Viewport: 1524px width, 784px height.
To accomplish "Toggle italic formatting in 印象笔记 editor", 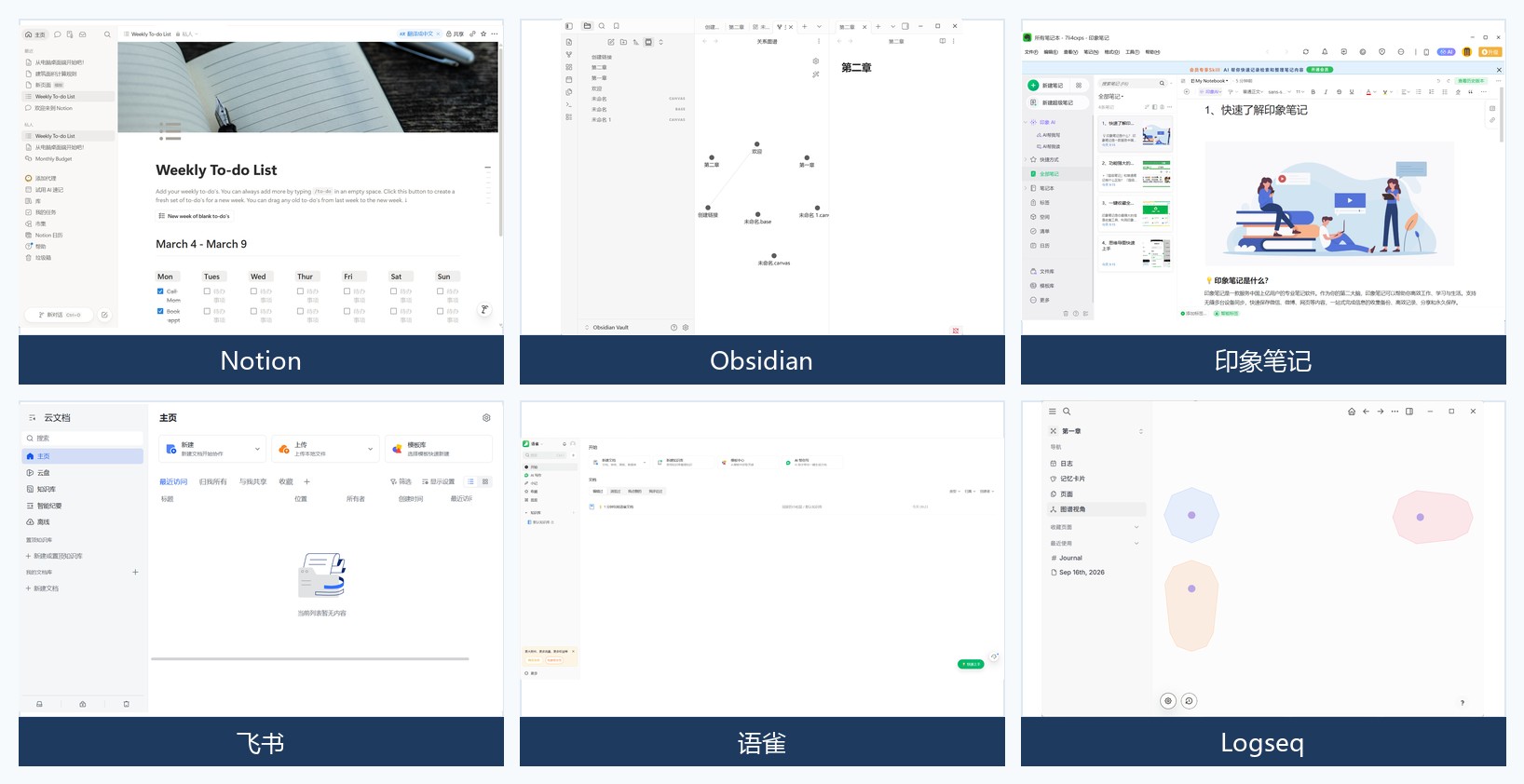I will pyautogui.click(x=1326, y=91).
